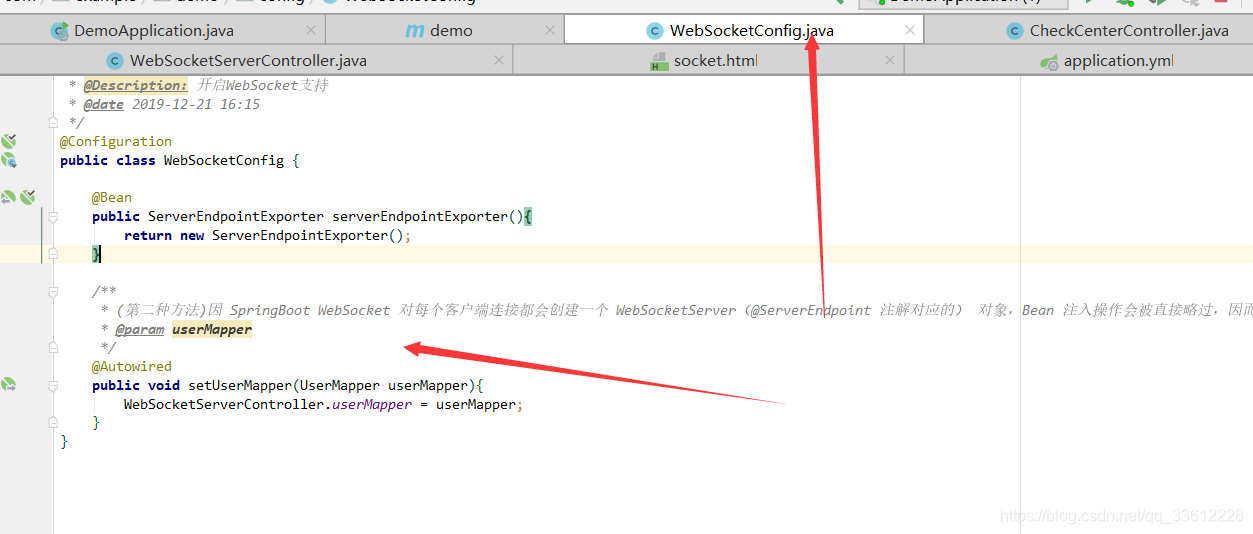Click the fold marker at setUserMapper's closing brace
This screenshot has width=1253, height=534.
tap(53, 423)
